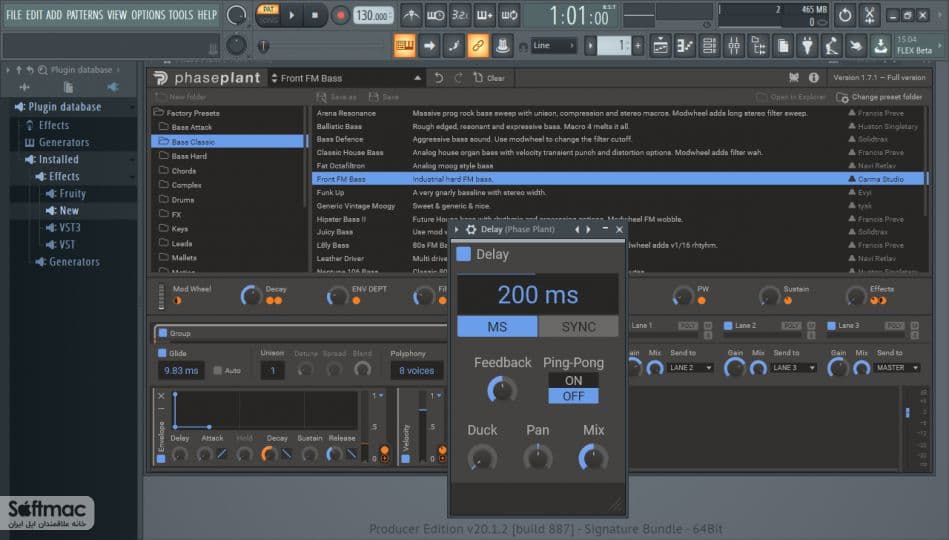The height and width of the screenshot is (540, 949).
Task: Click the red Record button
Action: tap(340, 15)
